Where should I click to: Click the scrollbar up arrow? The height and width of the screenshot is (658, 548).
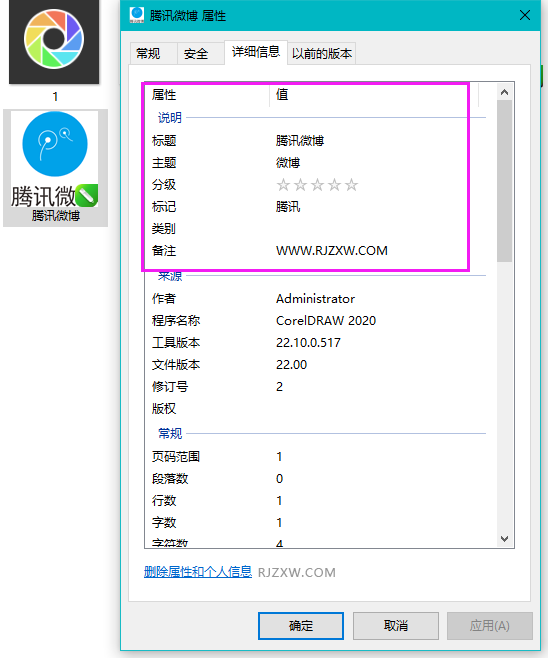[505, 92]
